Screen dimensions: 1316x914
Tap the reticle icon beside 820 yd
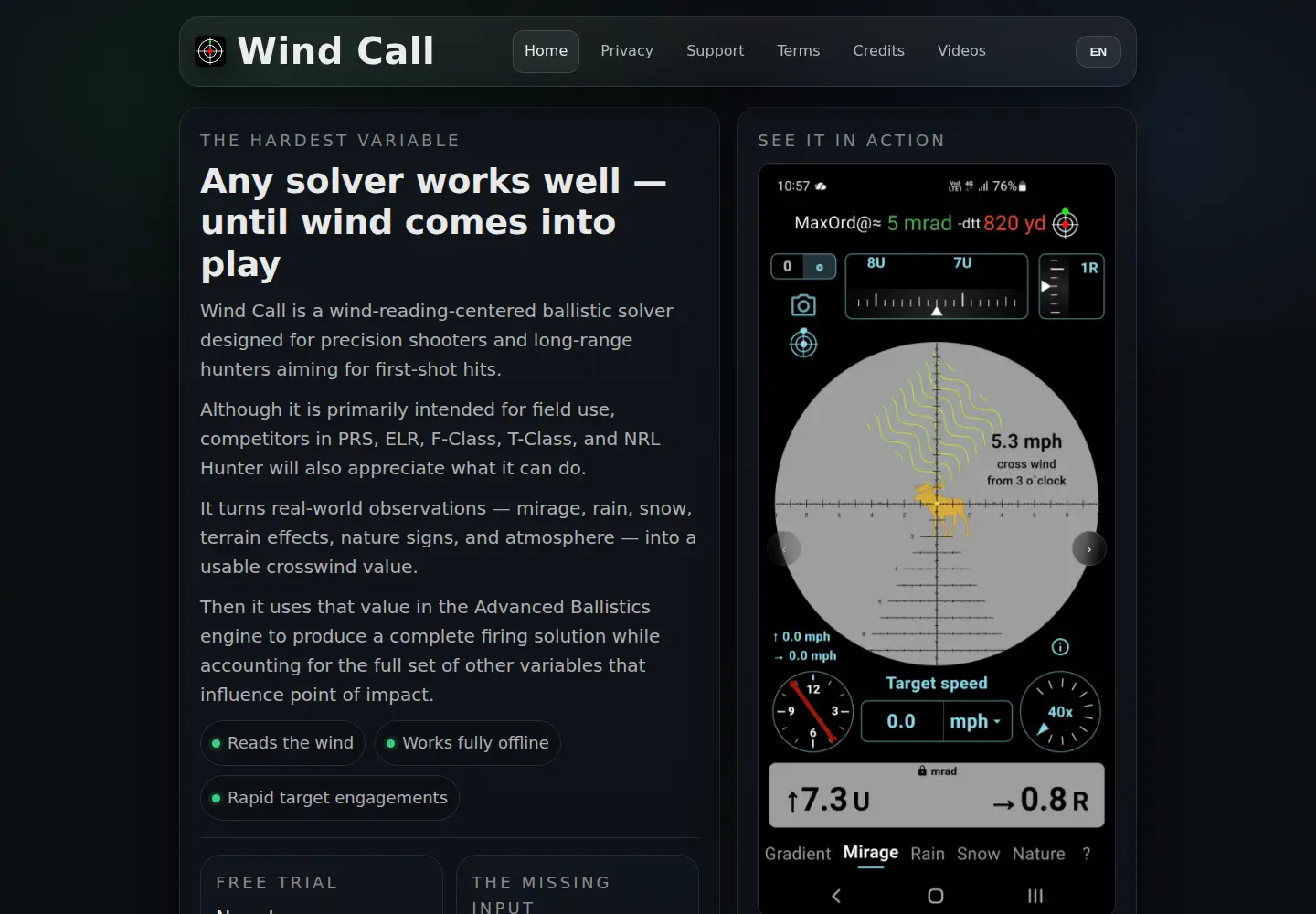point(1066,223)
